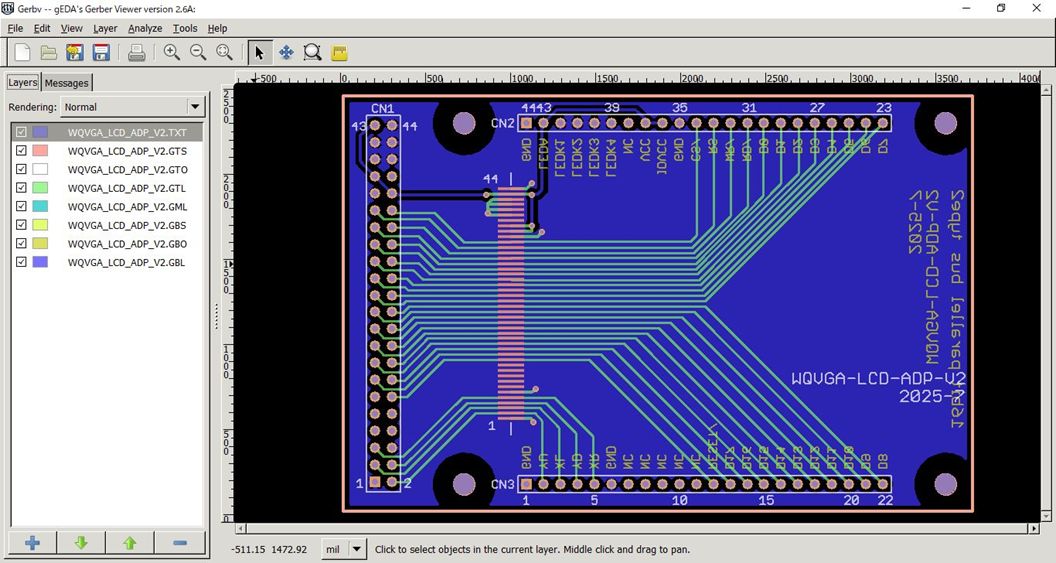Click the Zoom In magnifier icon
The image size is (1056, 563).
[172, 53]
